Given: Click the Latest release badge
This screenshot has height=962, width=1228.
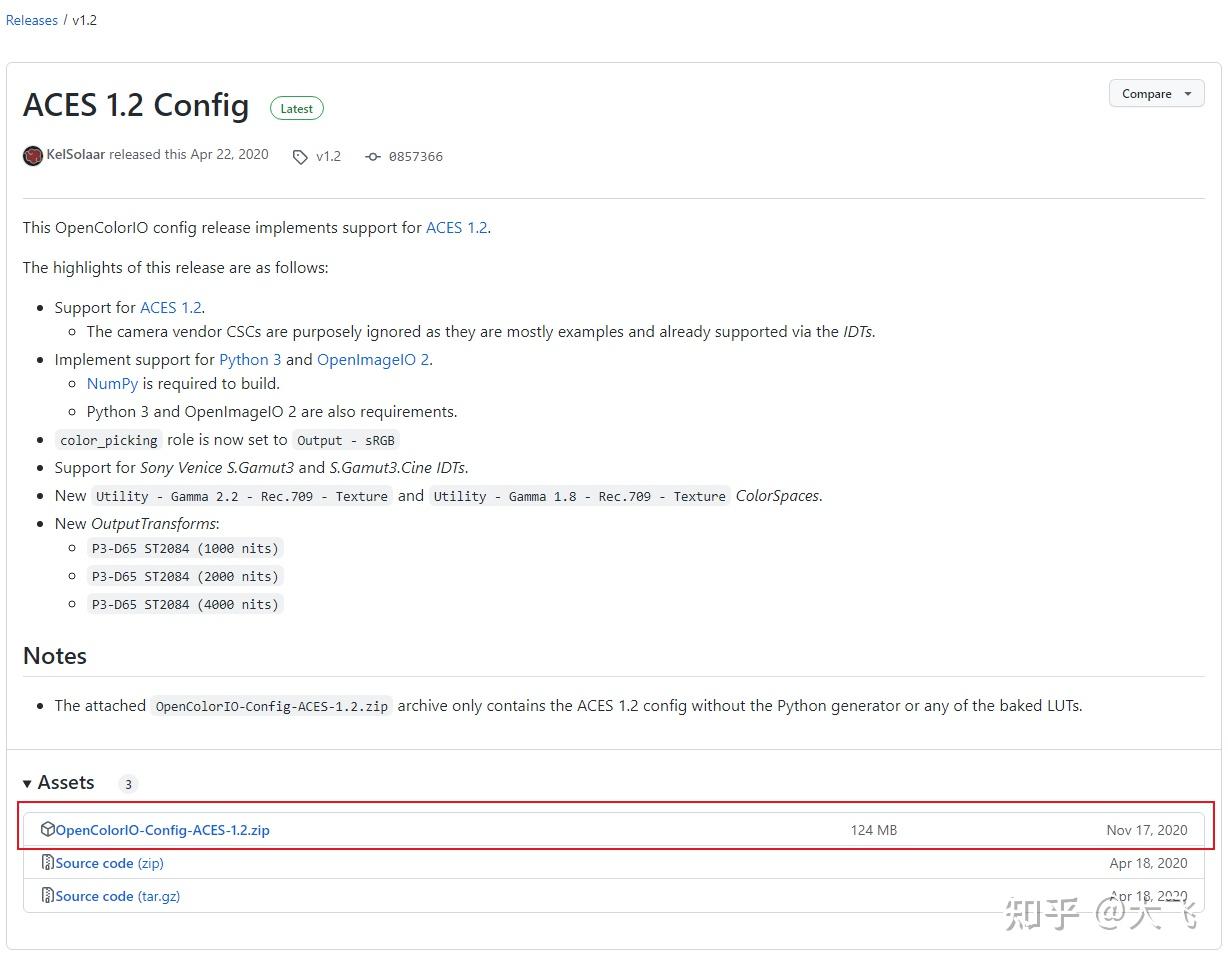Looking at the screenshot, I should pos(296,108).
